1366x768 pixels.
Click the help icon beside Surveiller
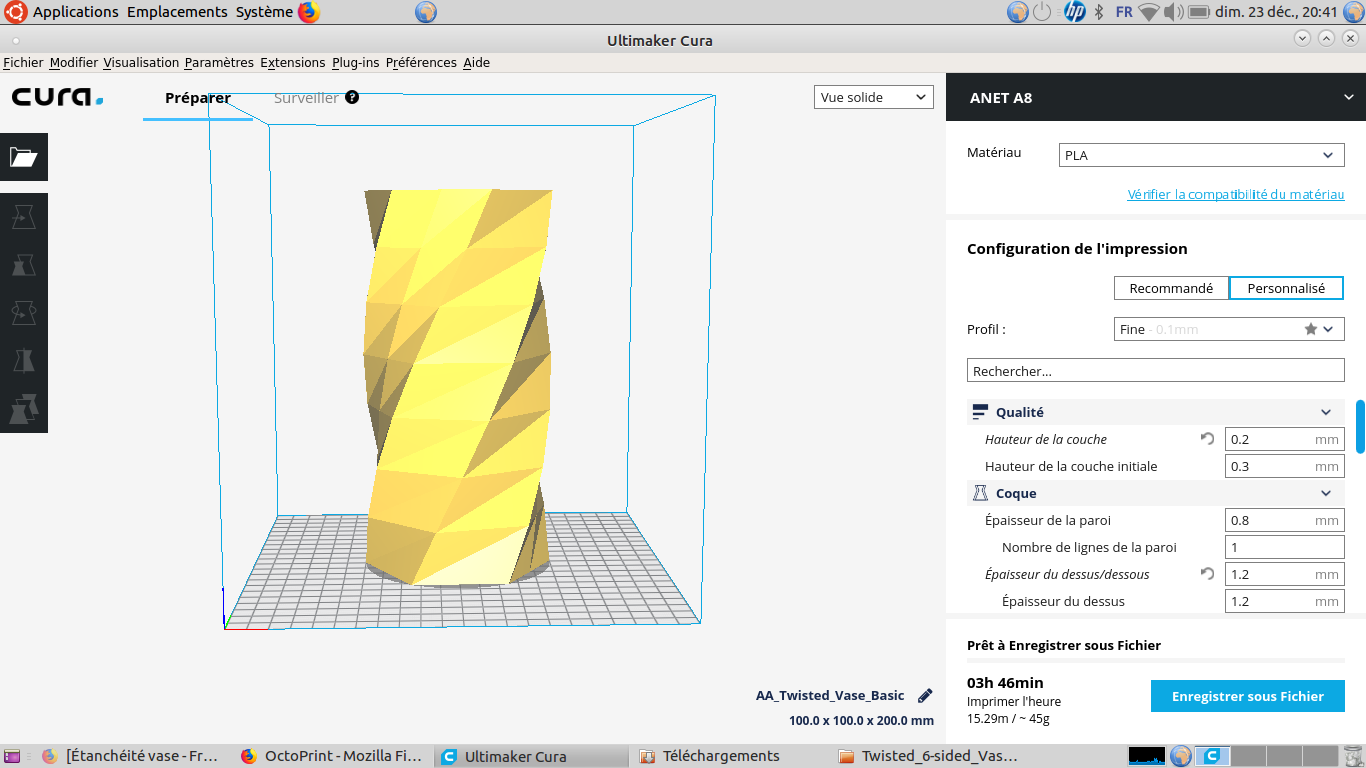352,98
